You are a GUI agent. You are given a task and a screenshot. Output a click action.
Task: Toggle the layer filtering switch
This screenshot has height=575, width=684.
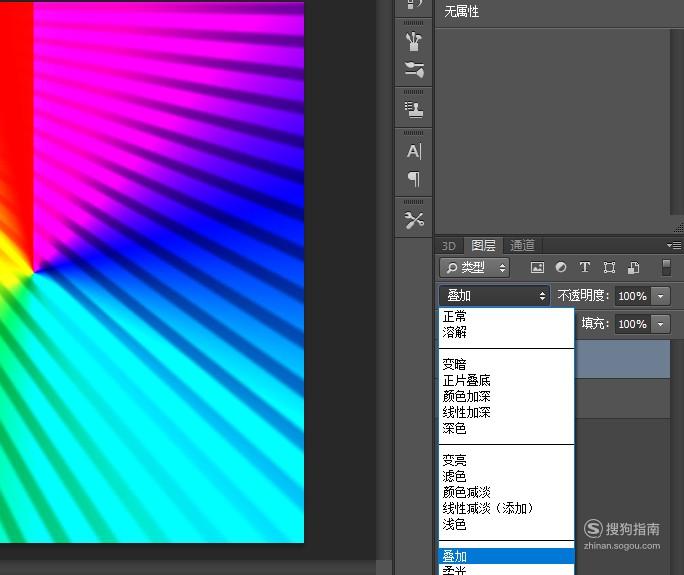tap(666, 267)
